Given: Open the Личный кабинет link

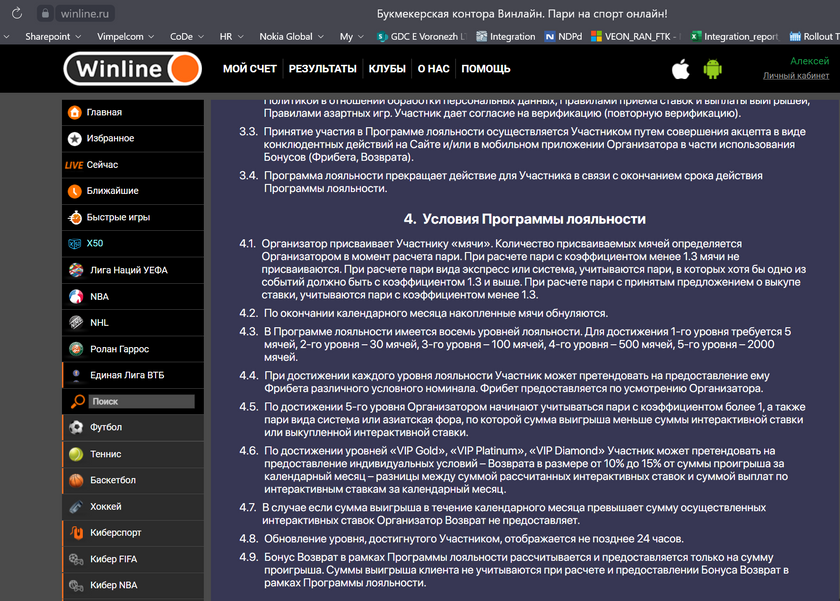Looking at the screenshot, I should coord(796,76).
